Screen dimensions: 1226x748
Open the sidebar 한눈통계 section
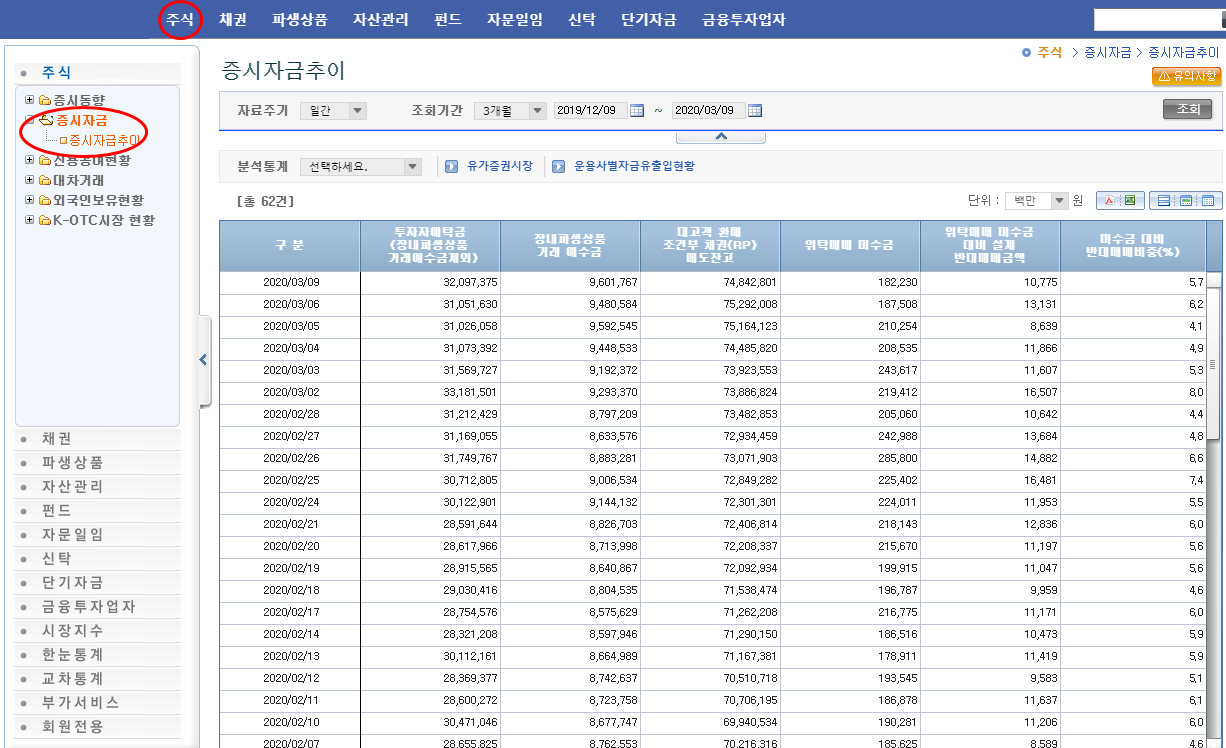pos(98,655)
